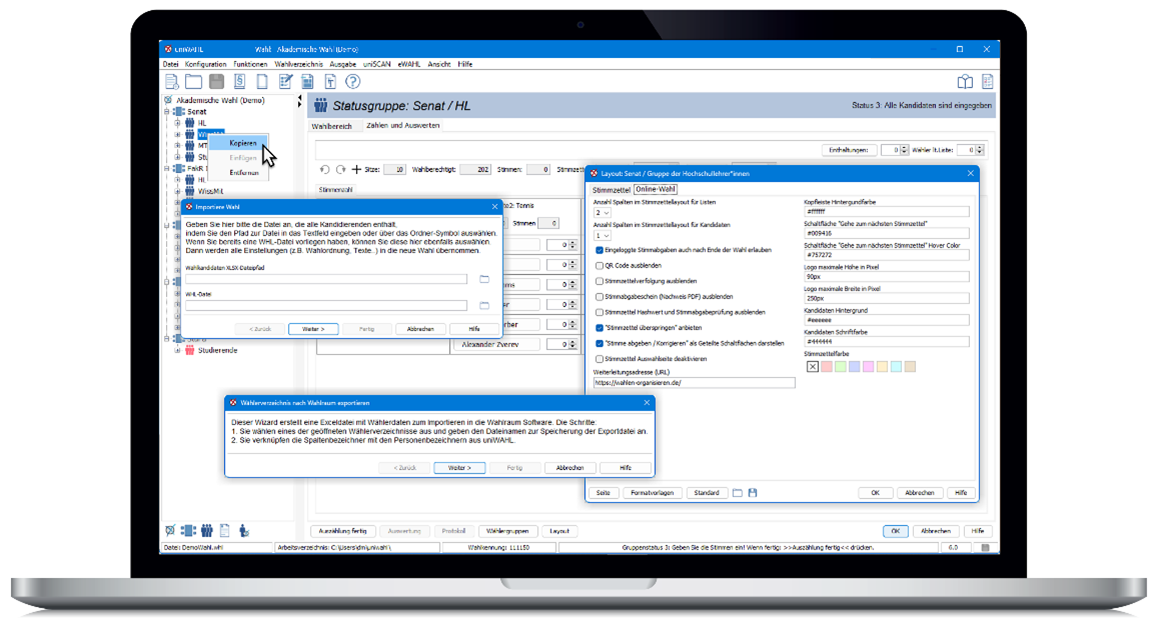Screen dimensions: 1161x627
Task: Switch to the Stimmzettel tab
Action: (611, 189)
